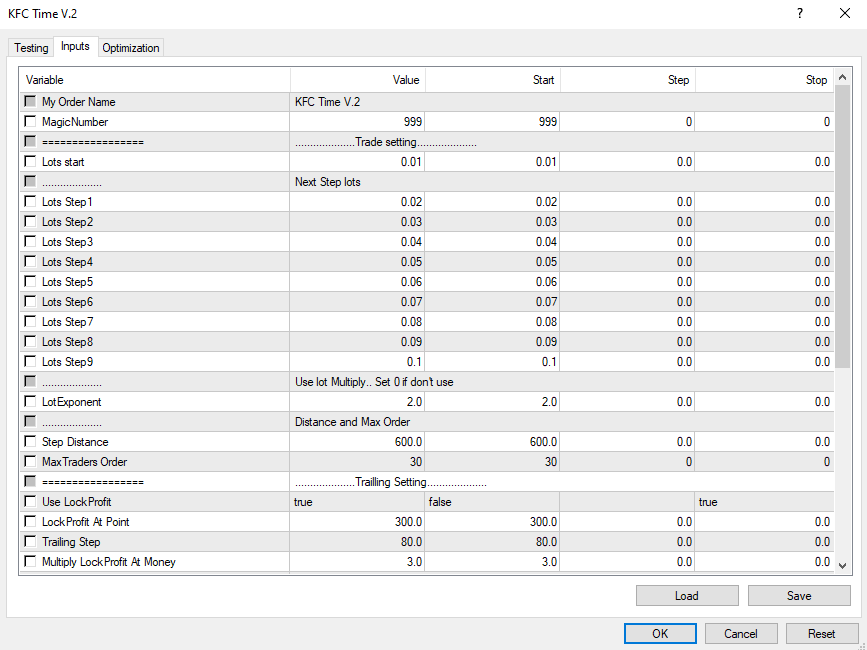
Task: Check the LockProfit At Point checkbox
Action: click(30, 521)
